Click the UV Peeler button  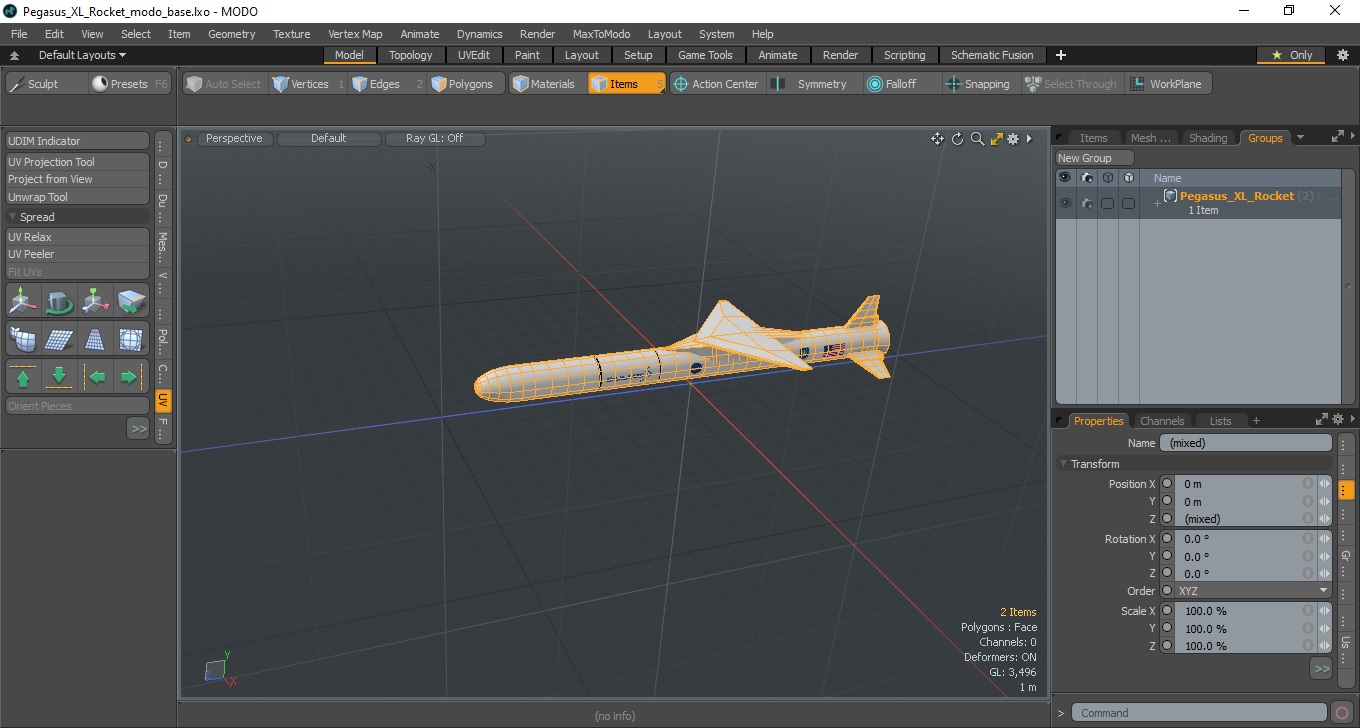tap(78, 254)
